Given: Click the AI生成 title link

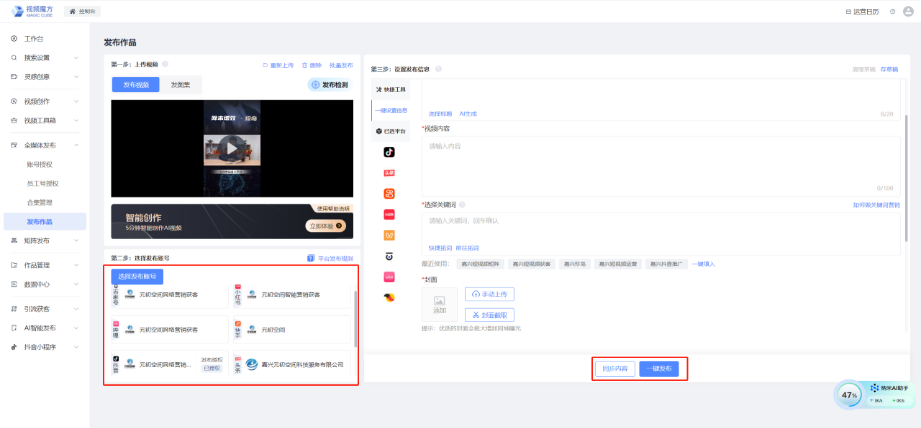Looking at the screenshot, I should (468, 113).
